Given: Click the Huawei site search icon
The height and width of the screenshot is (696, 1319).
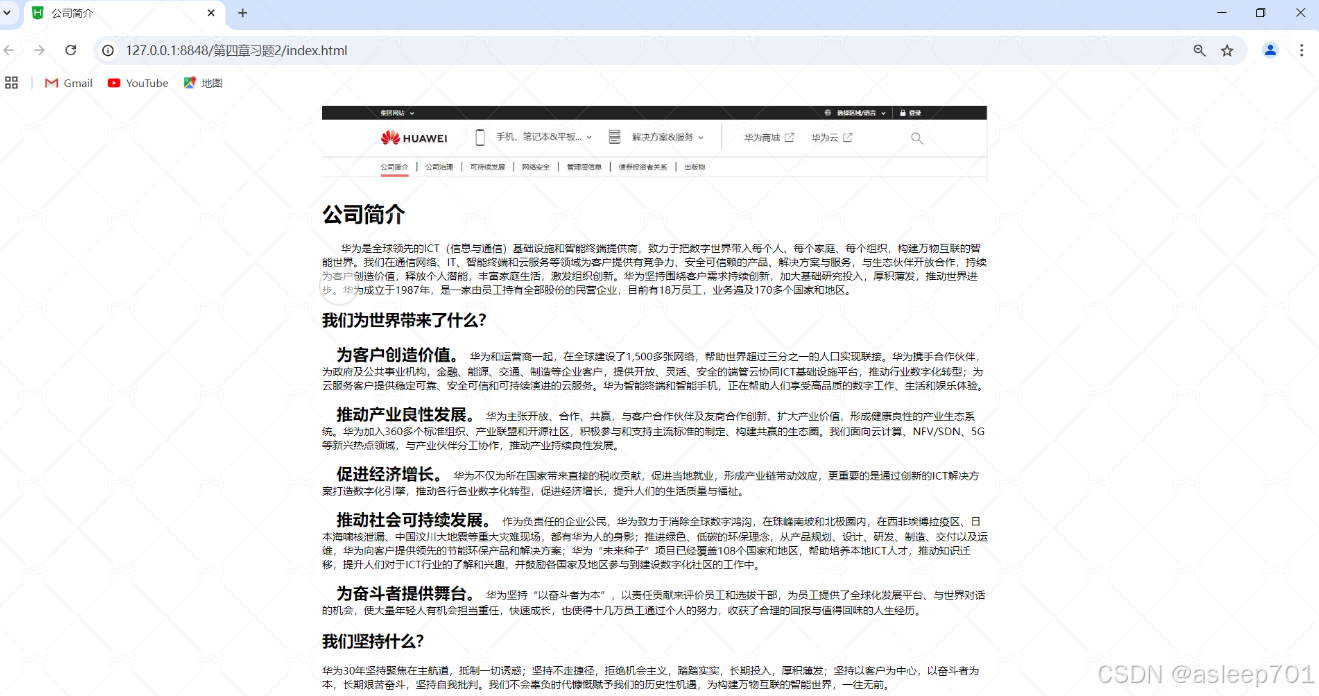Looking at the screenshot, I should tap(917, 138).
